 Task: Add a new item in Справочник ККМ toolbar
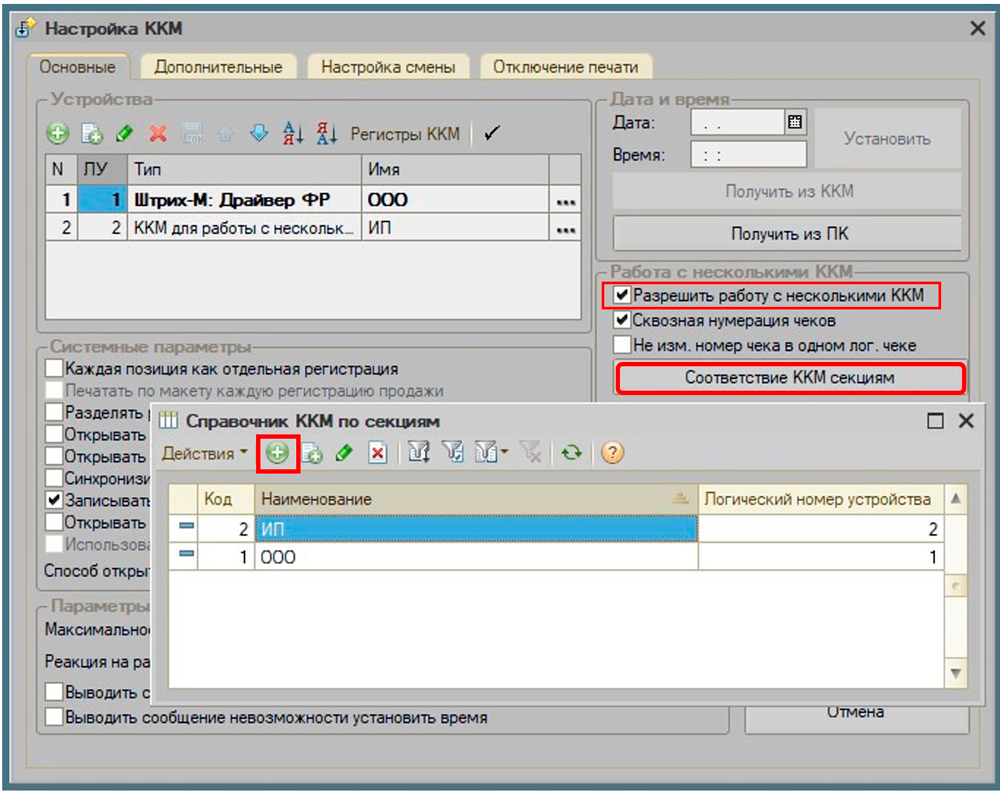tap(277, 453)
